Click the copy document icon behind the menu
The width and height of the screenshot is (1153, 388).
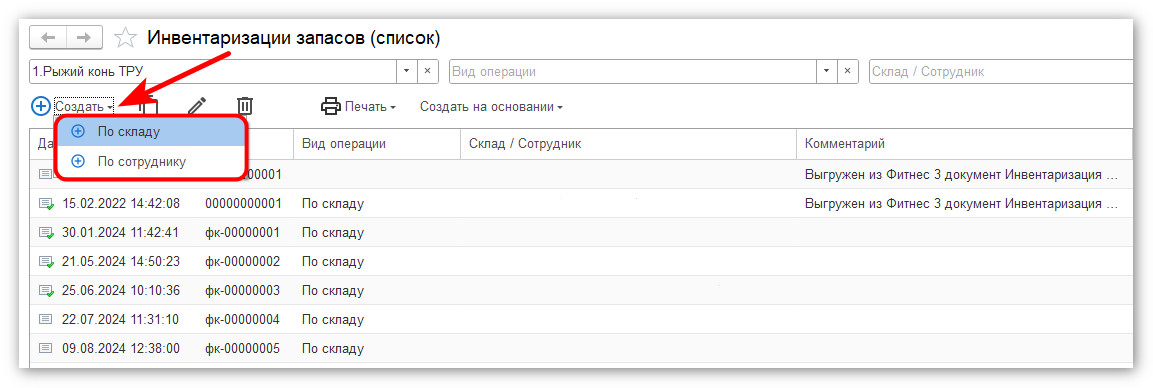(149, 105)
